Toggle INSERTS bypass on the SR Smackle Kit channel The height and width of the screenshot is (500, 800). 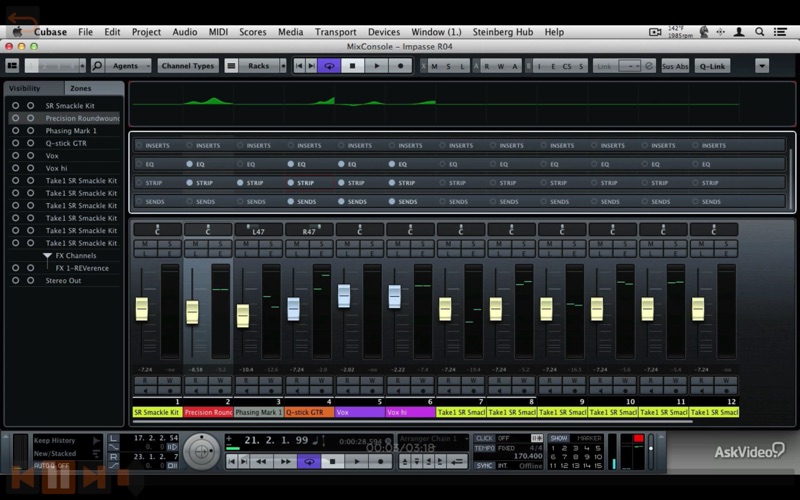tap(139, 145)
